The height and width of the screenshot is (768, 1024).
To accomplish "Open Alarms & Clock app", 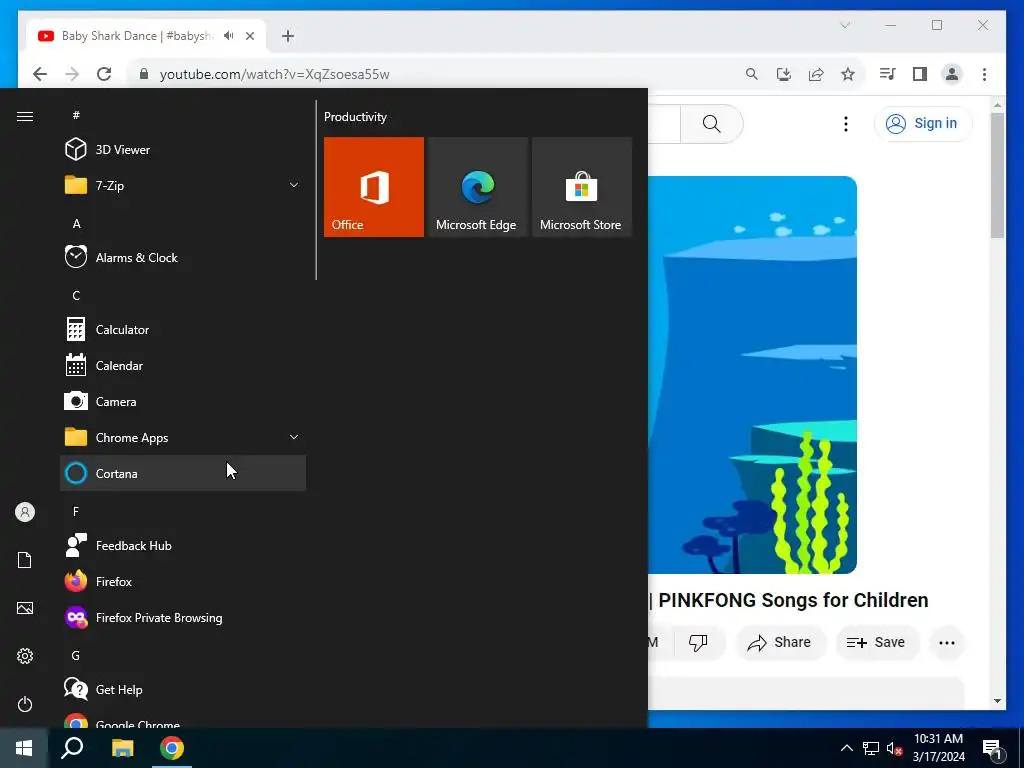I will (x=183, y=257).
